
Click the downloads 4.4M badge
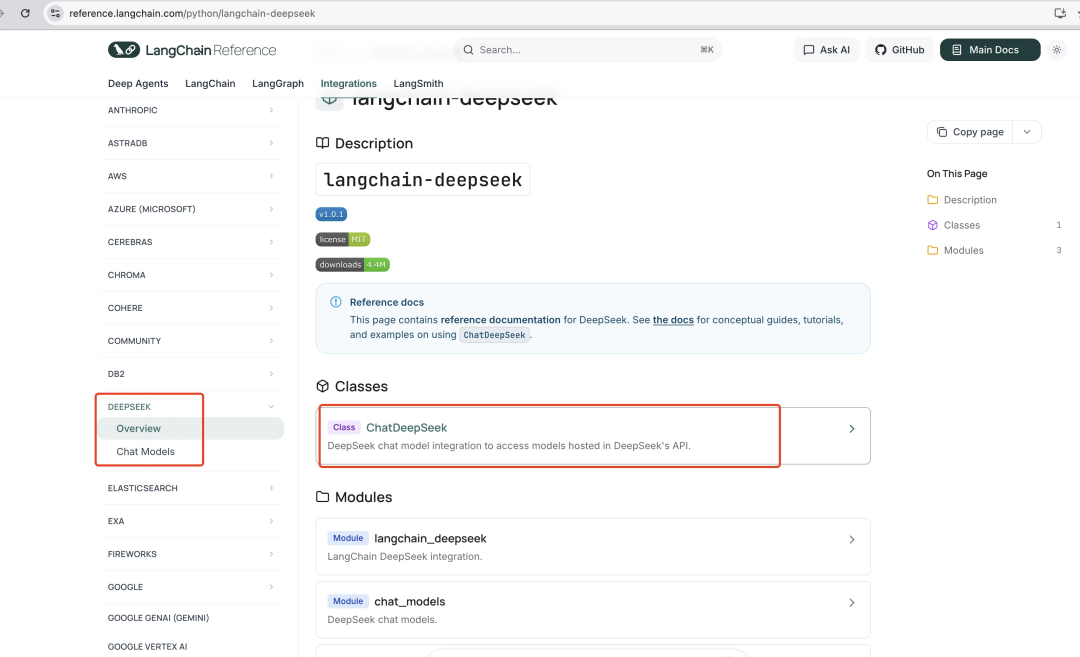(352, 265)
